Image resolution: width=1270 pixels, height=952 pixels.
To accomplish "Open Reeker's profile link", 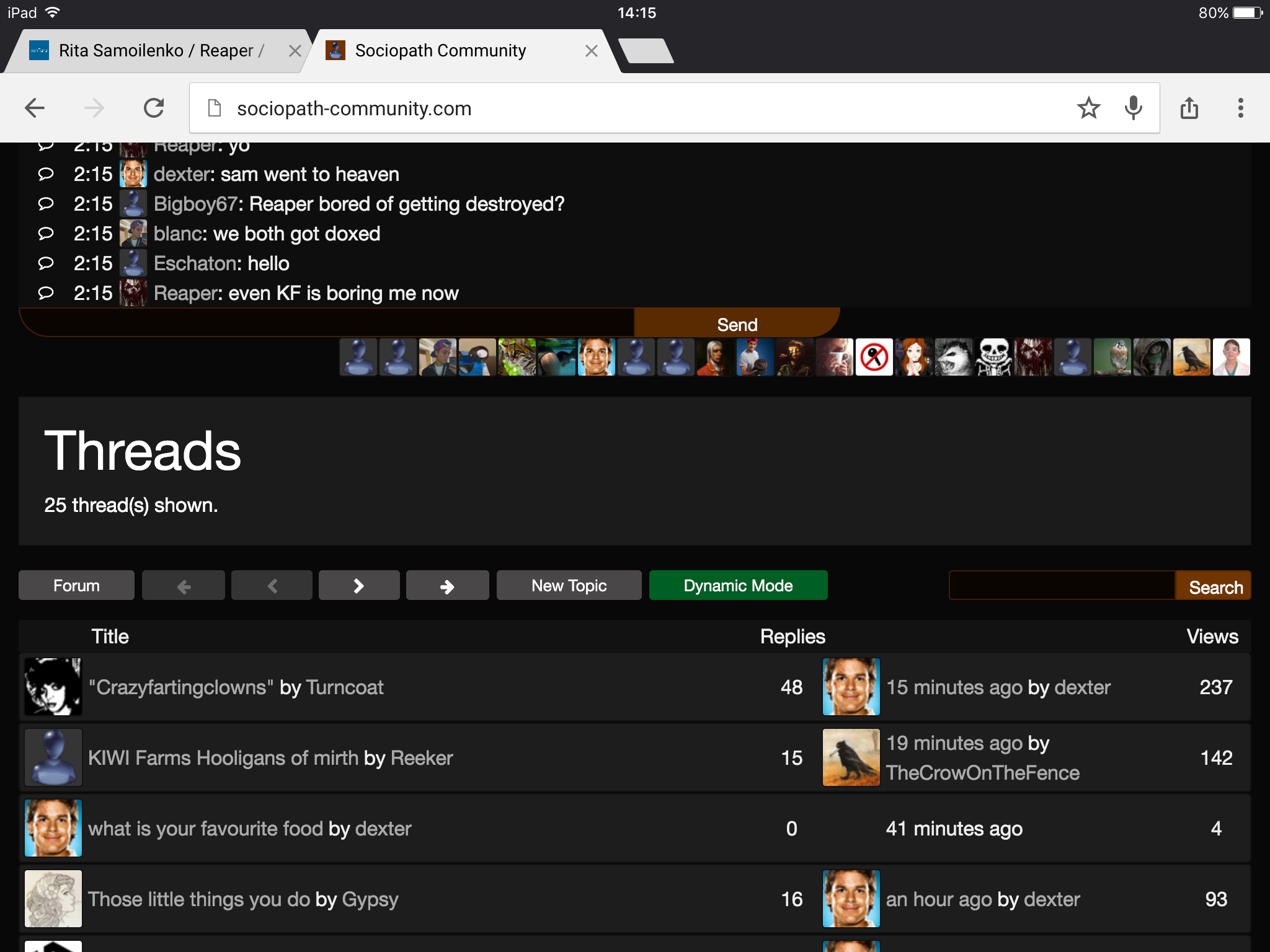I will tap(422, 758).
